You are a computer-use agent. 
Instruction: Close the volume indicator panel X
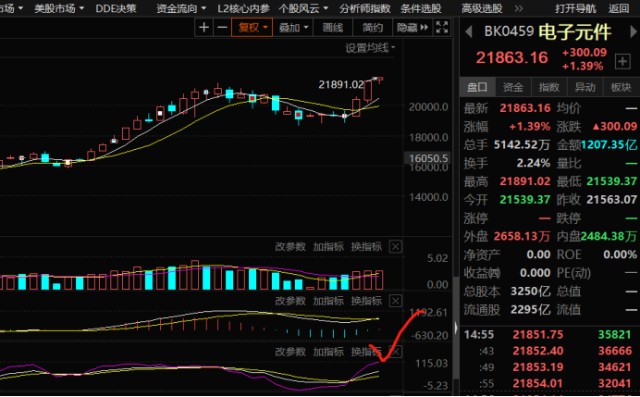pos(396,246)
